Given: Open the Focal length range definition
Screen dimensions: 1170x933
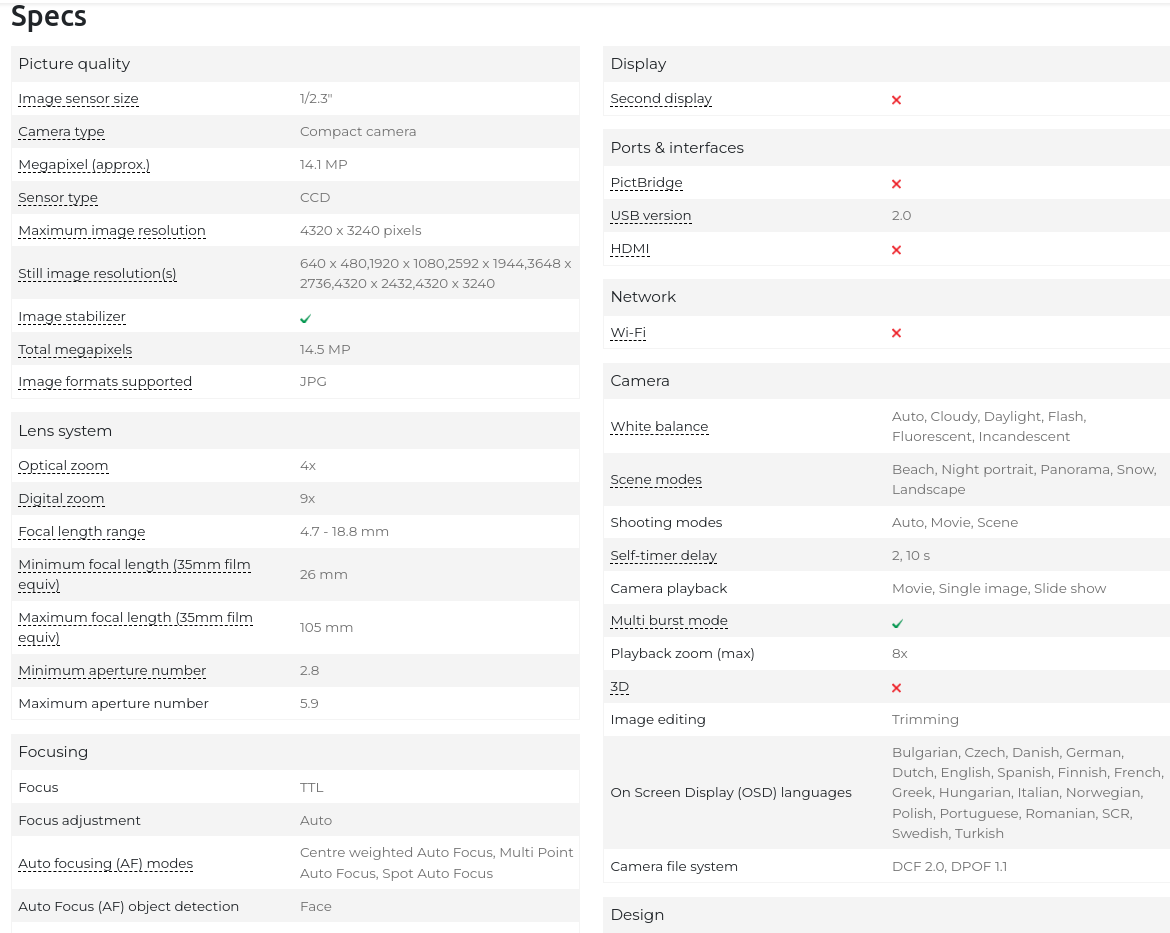Looking at the screenshot, I should (81, 532).
